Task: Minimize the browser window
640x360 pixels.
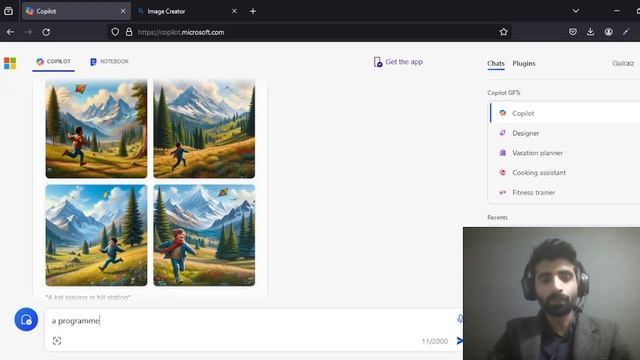Action: (x=617, y=11)
